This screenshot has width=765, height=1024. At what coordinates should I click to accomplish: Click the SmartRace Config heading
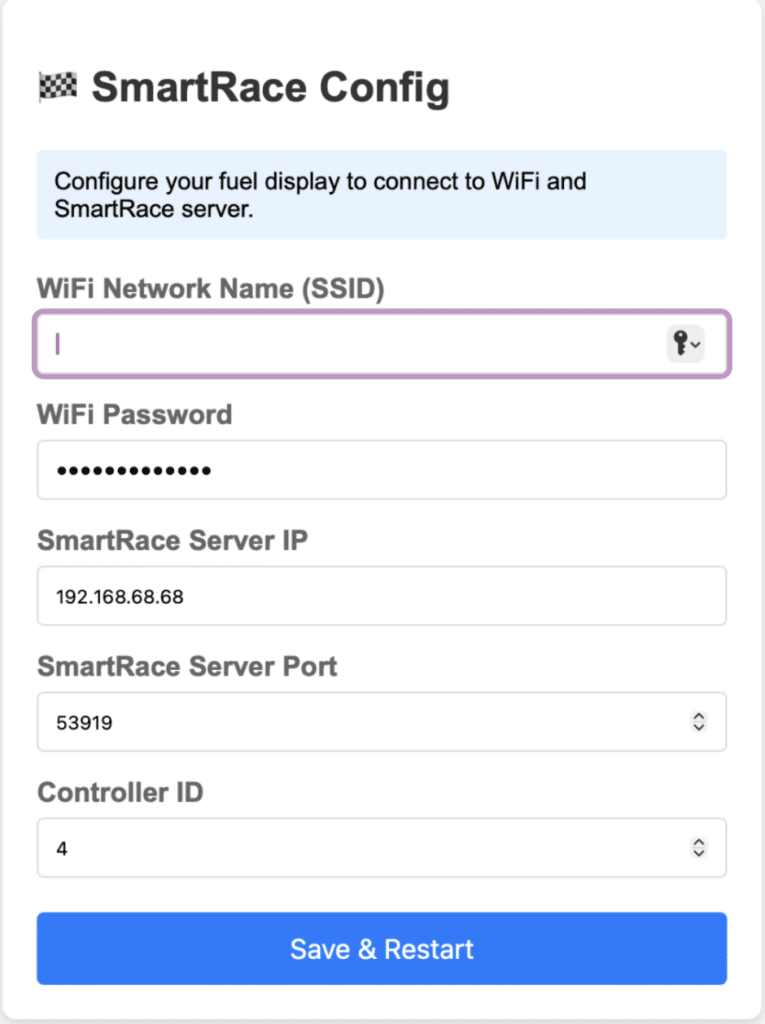(270, 88)
